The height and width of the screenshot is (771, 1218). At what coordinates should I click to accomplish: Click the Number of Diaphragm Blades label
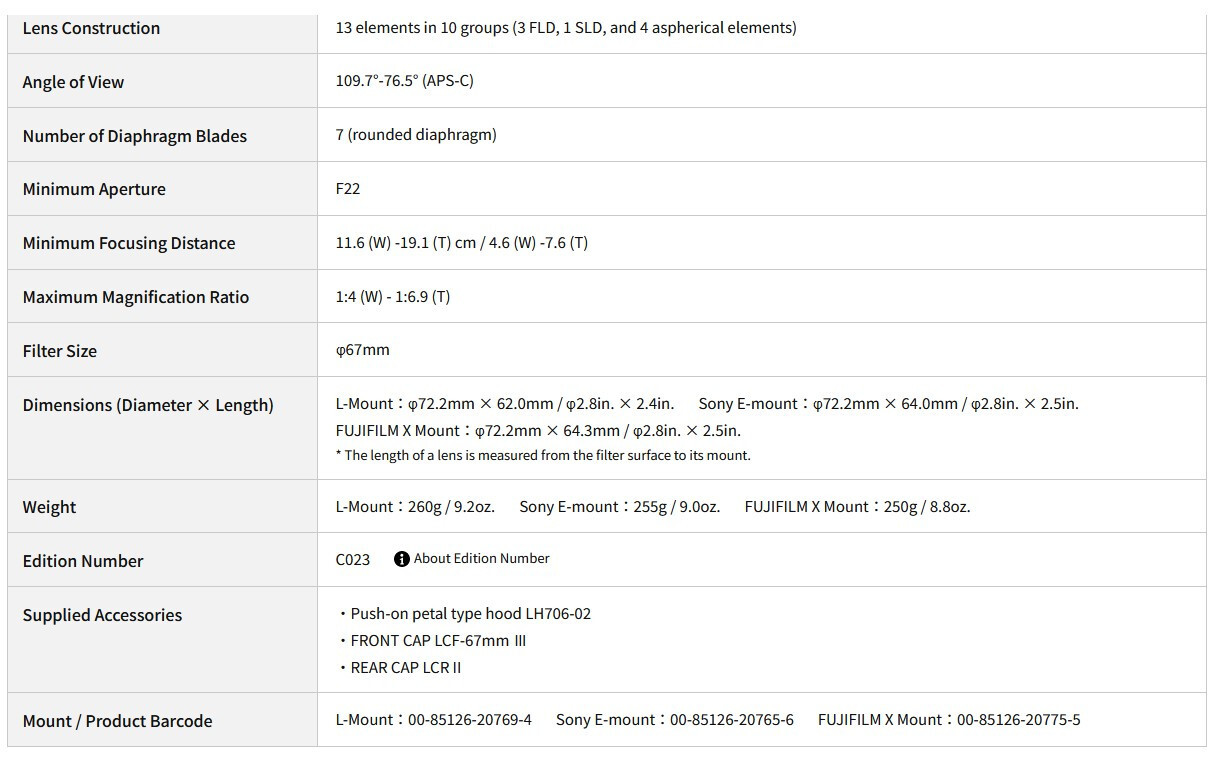135,136
